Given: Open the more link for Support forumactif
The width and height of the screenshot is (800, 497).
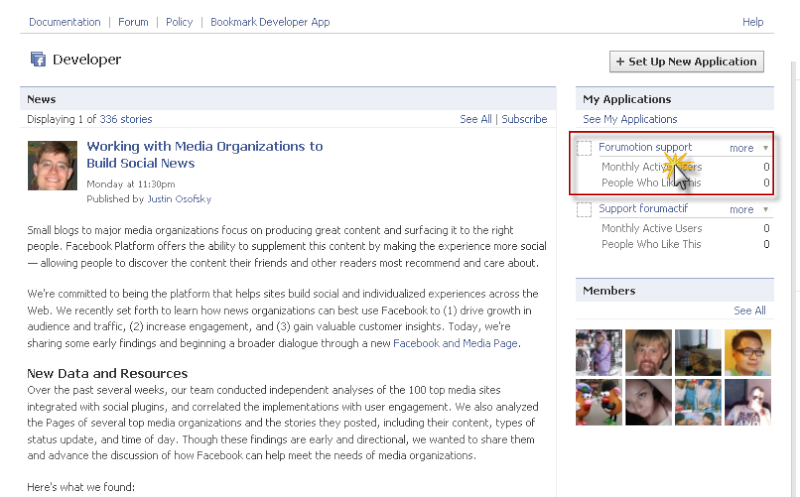Looking at the screenshot, I should click(741, 209).
